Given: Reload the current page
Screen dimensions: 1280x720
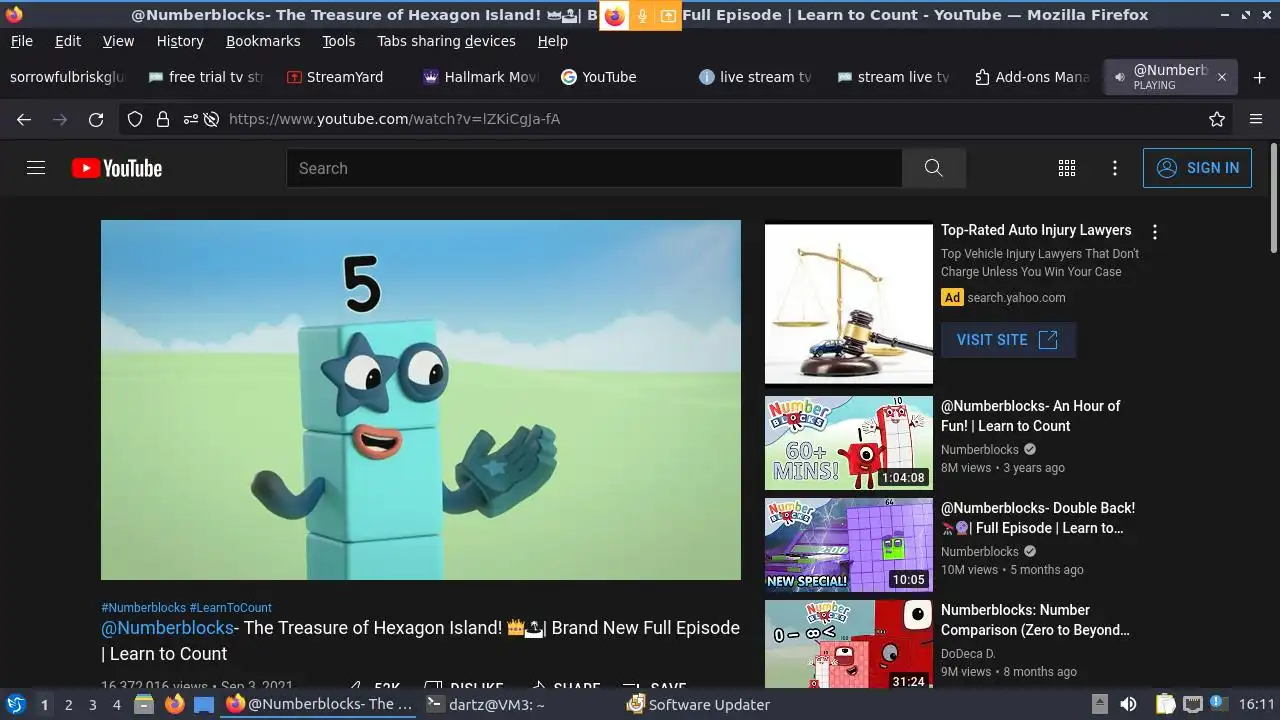Looking at the screenshot, I should click(96, 119).
